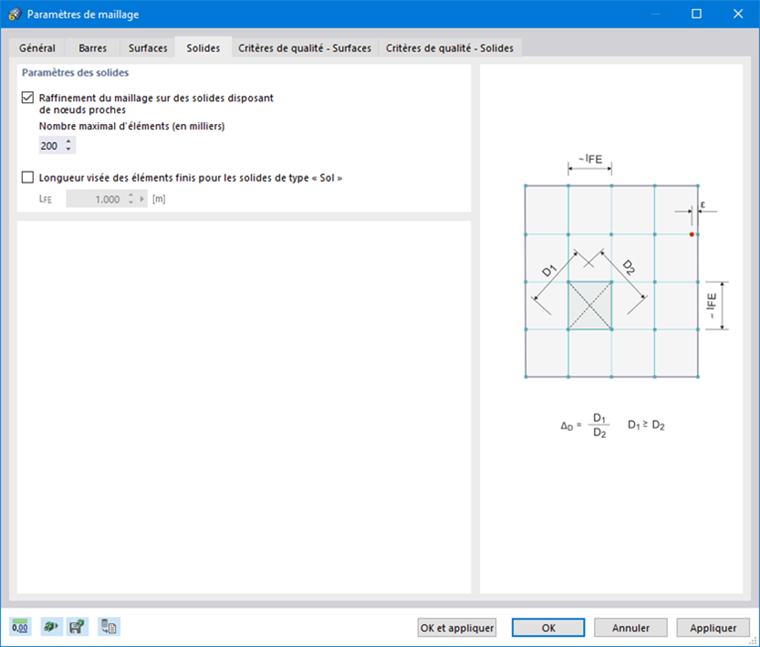Open Critères de qualité - Solides tab
Screen dimensions: 760x647
point(450,48)
